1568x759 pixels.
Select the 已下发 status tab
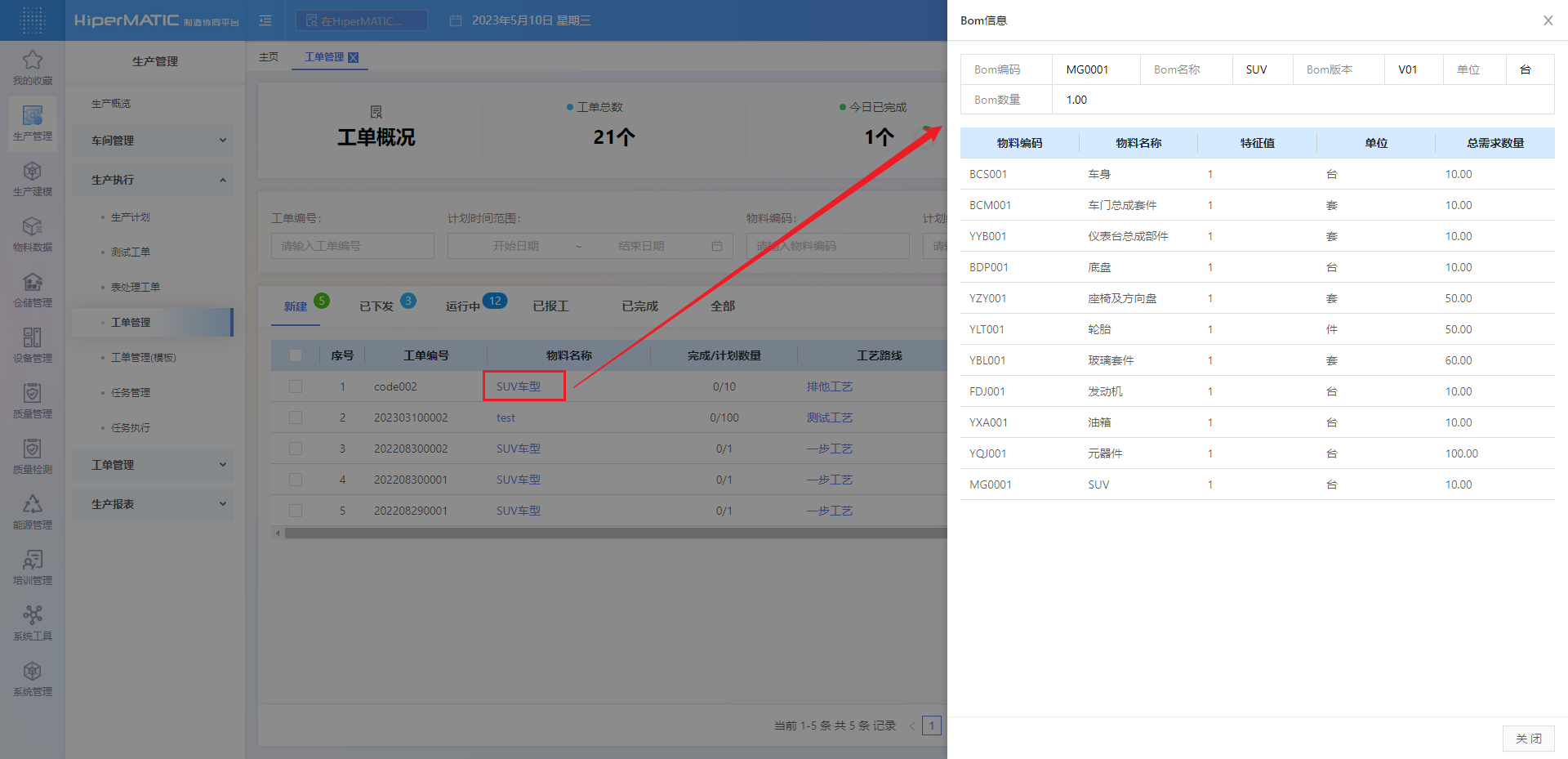point(376,306)
